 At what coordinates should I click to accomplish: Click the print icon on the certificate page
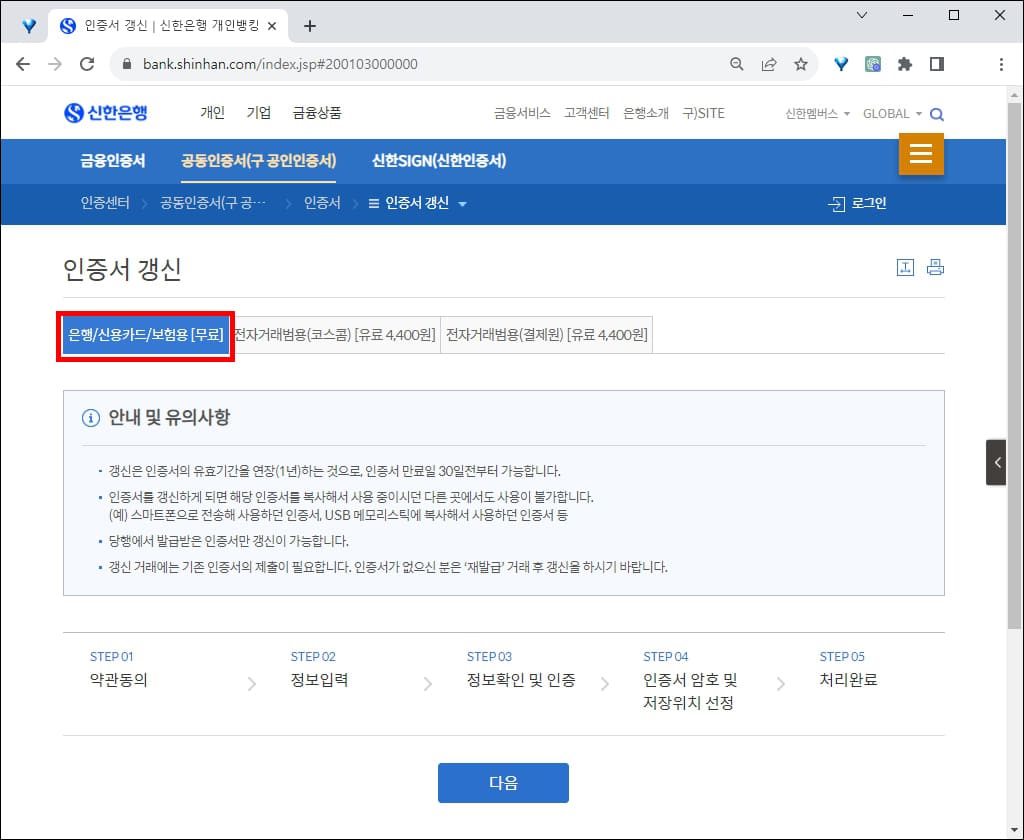(x=935, y=267)
